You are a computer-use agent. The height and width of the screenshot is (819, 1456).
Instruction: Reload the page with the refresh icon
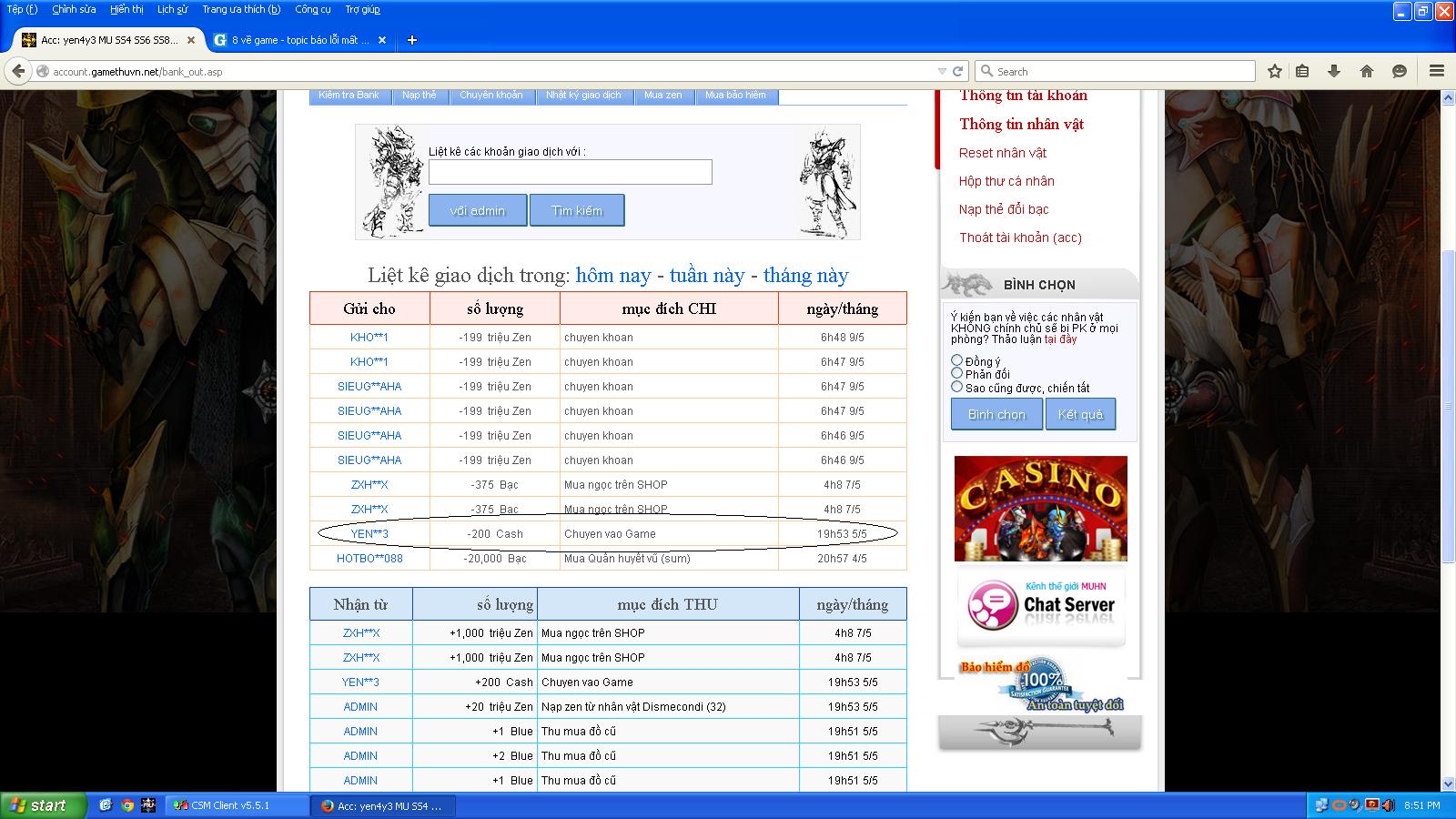pos(957,71)
